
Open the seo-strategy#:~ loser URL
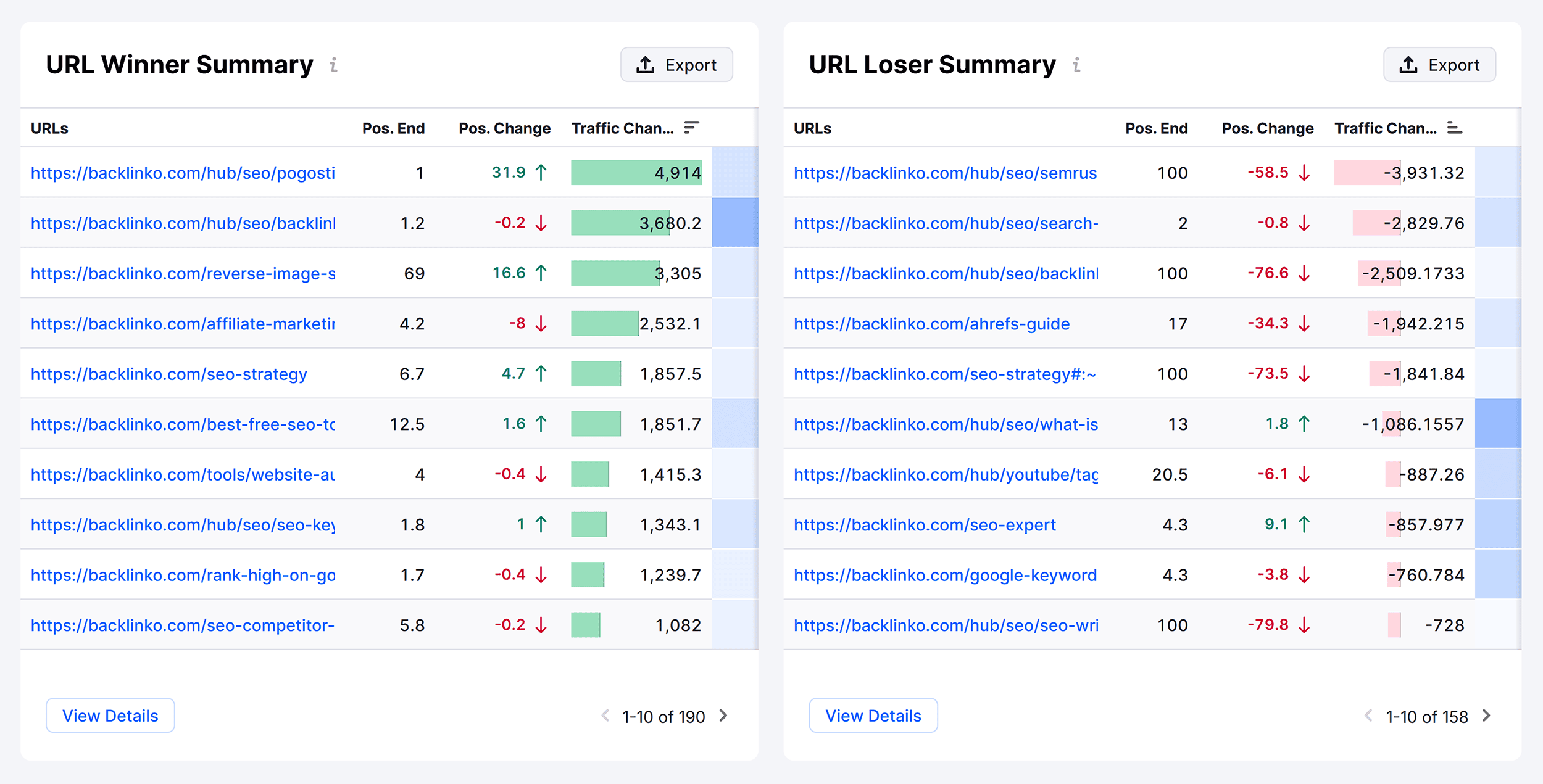pyautogui.click(x=945, y=374)
